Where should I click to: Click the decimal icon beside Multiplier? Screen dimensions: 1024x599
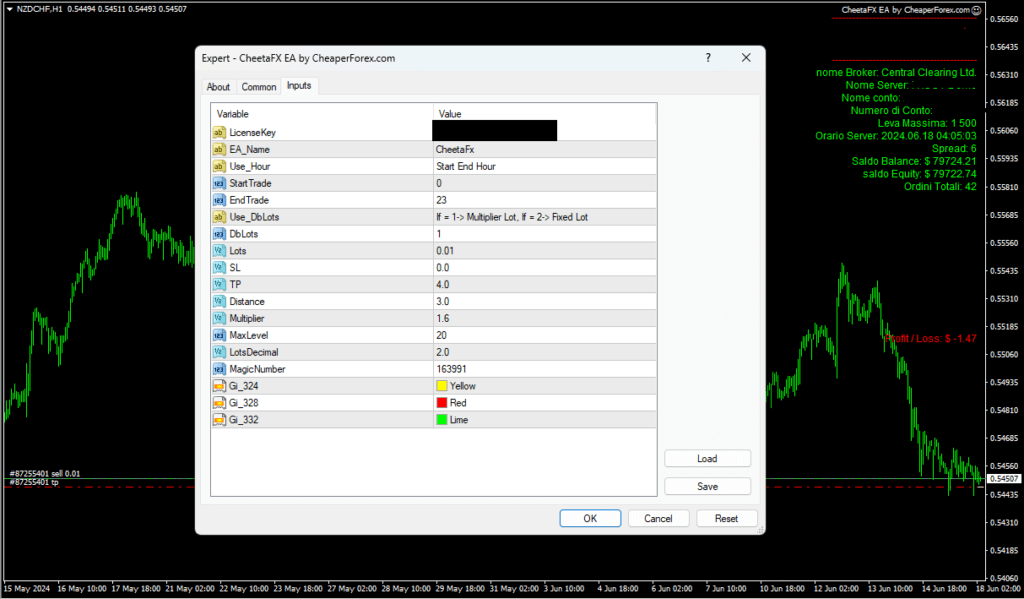point(219,318)
